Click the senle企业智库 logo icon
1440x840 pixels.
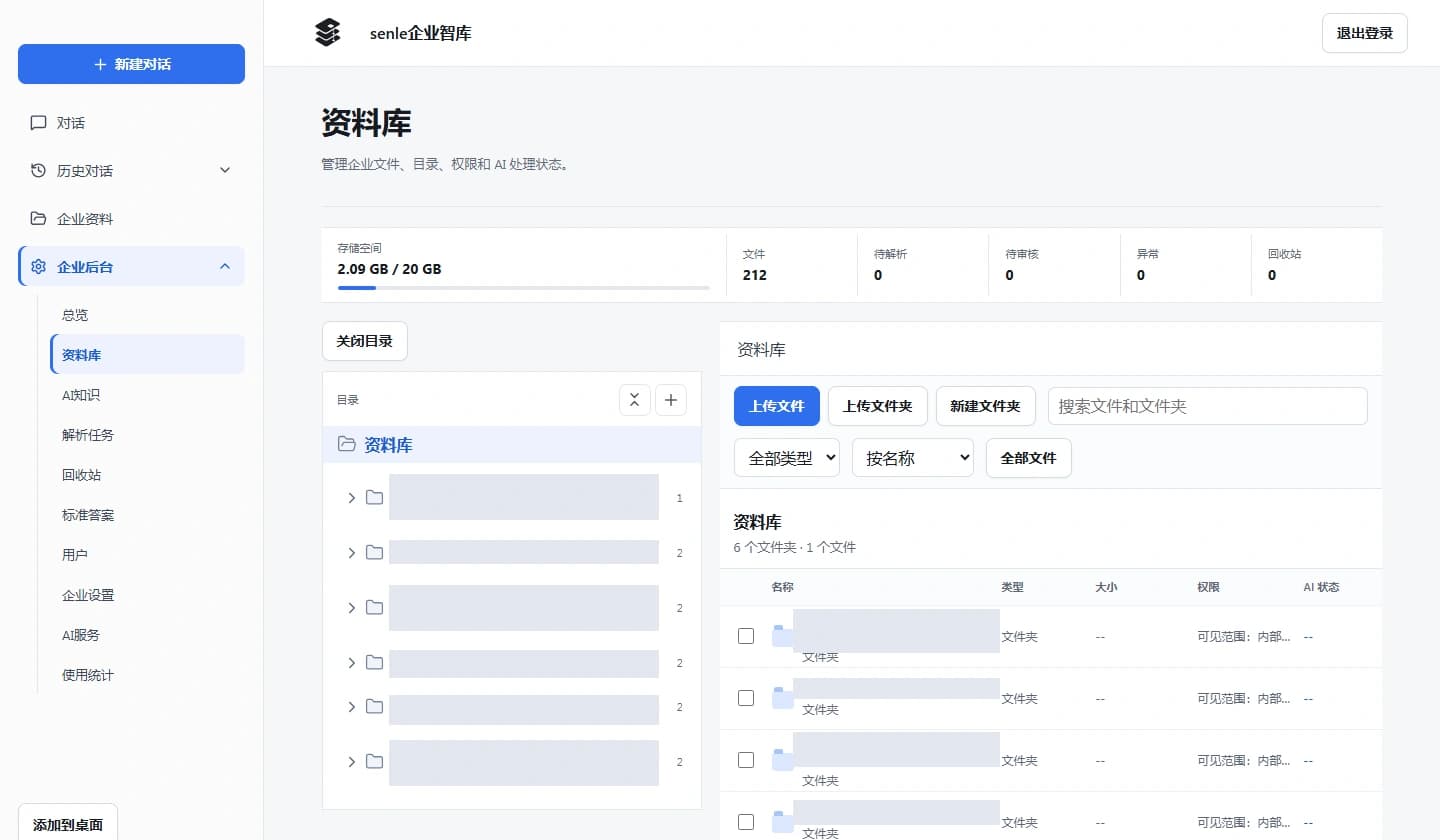point(328,33)
